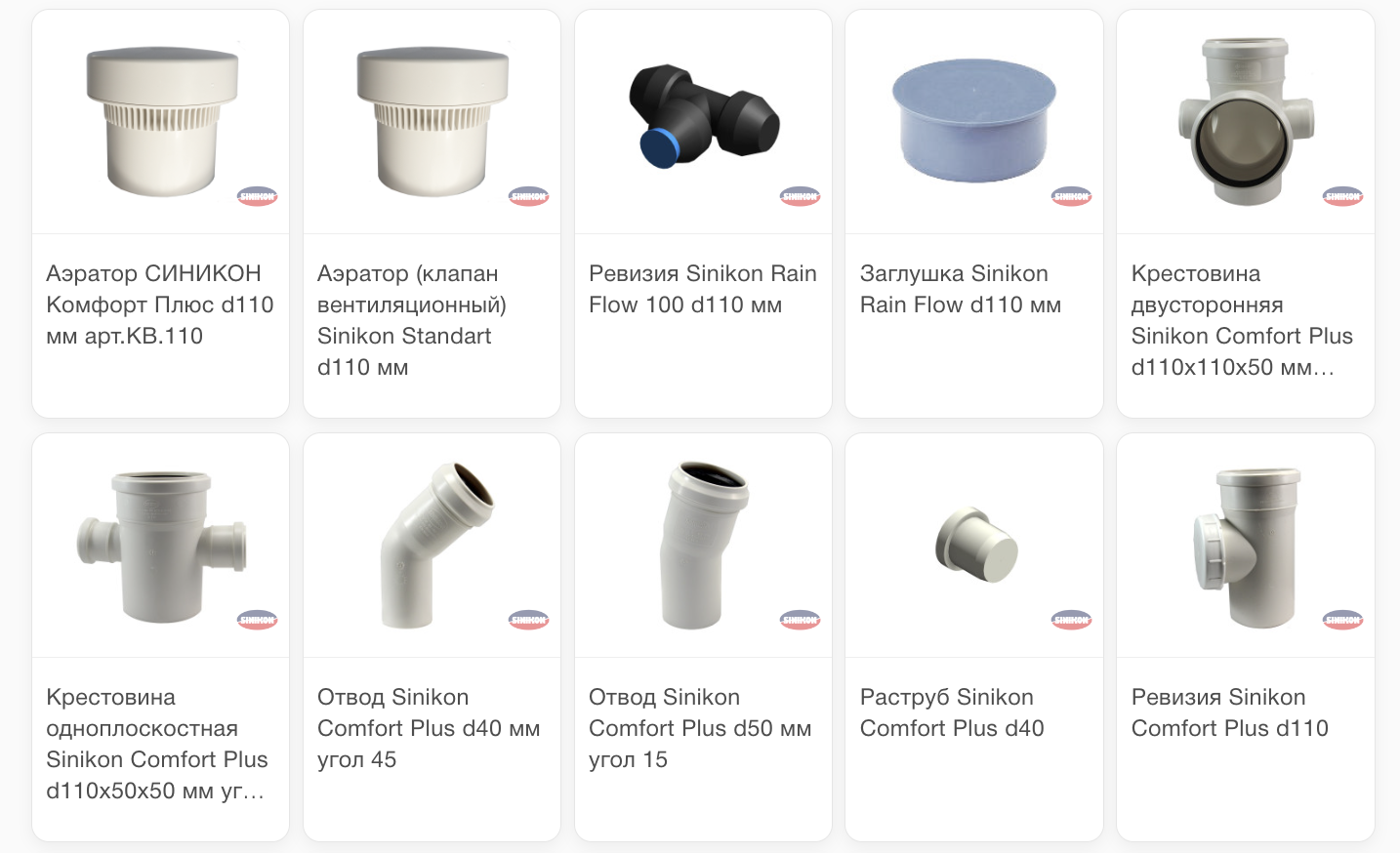Click Sinikon logo badge on Раструб d40 card
Screen dimensions: 1400x853
1071,620
